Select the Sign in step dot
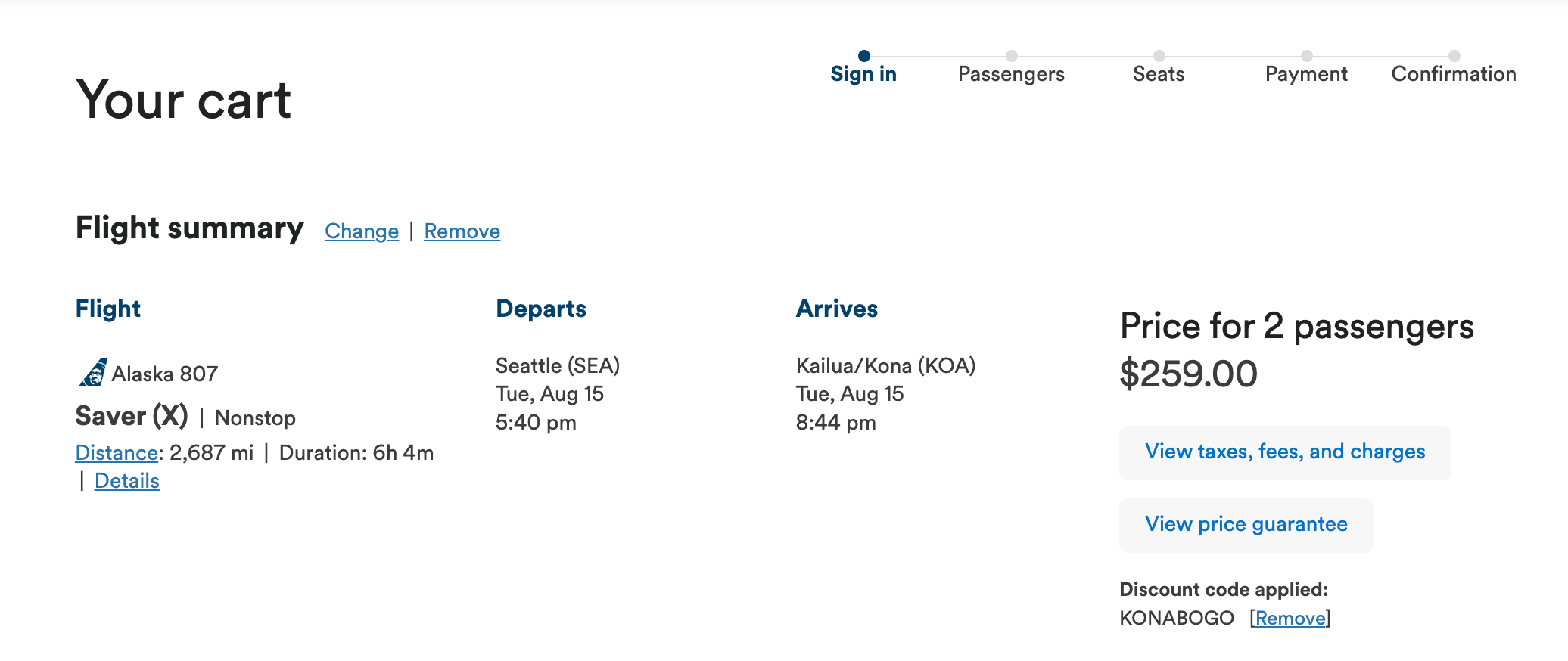The image size is (1568, 661). [864, 55]
